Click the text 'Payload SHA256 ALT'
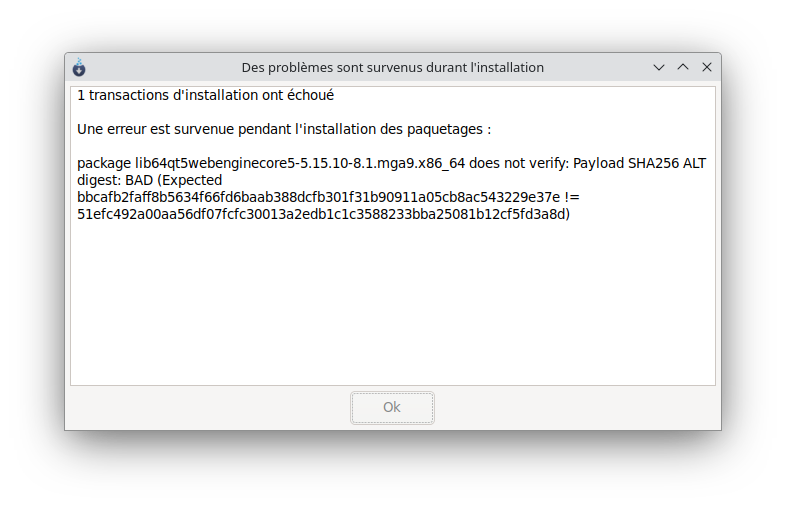 [640, 163]
